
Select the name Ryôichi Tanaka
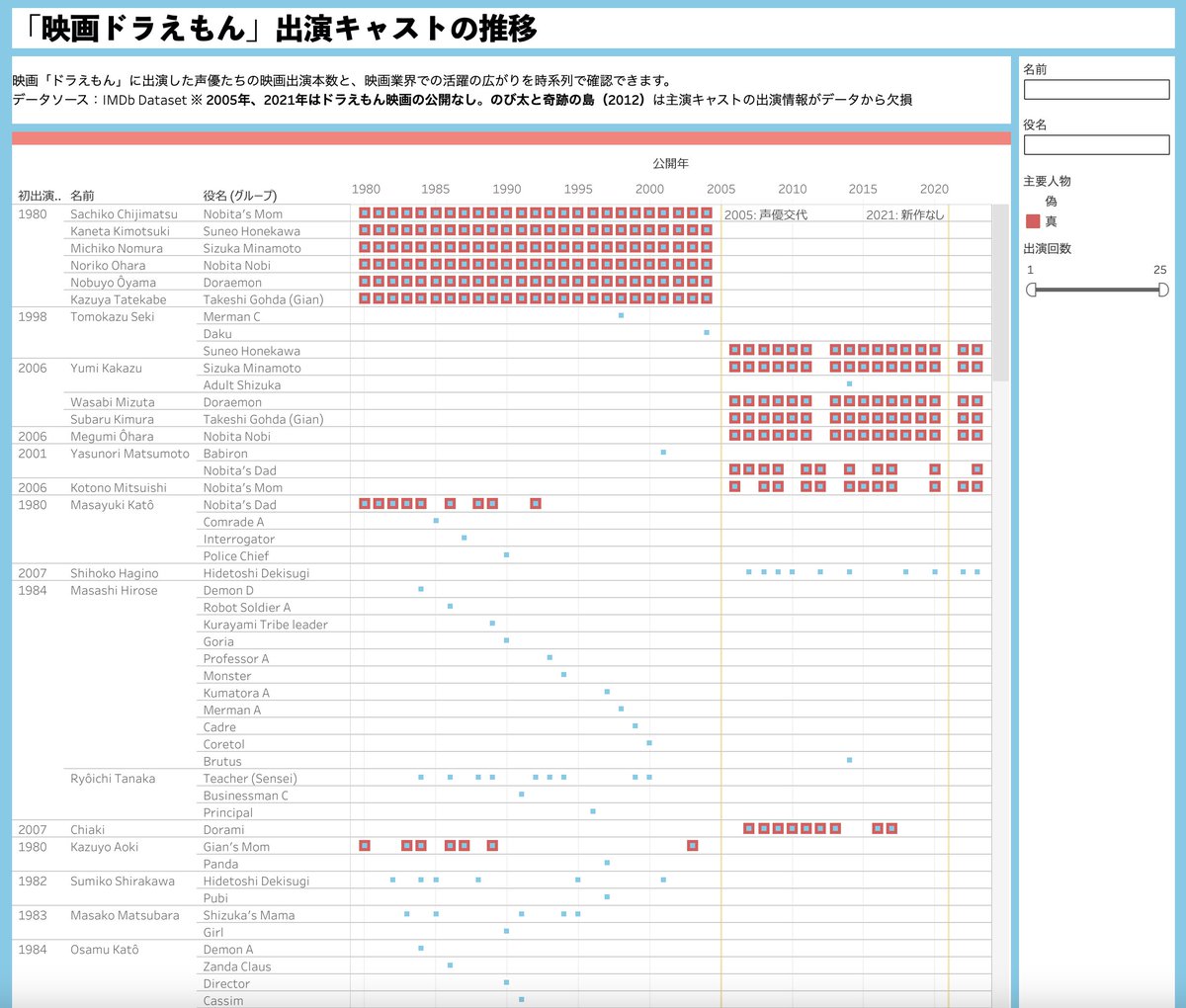(113, 779)
